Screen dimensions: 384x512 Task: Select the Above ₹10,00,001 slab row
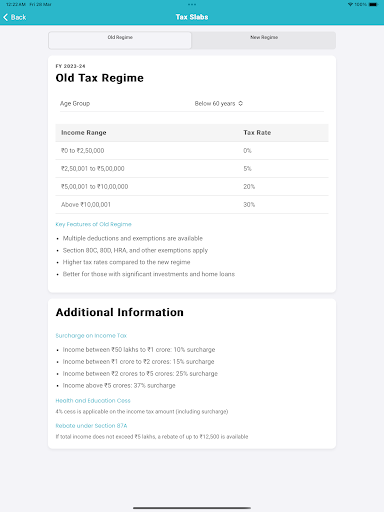coord(192,205)
